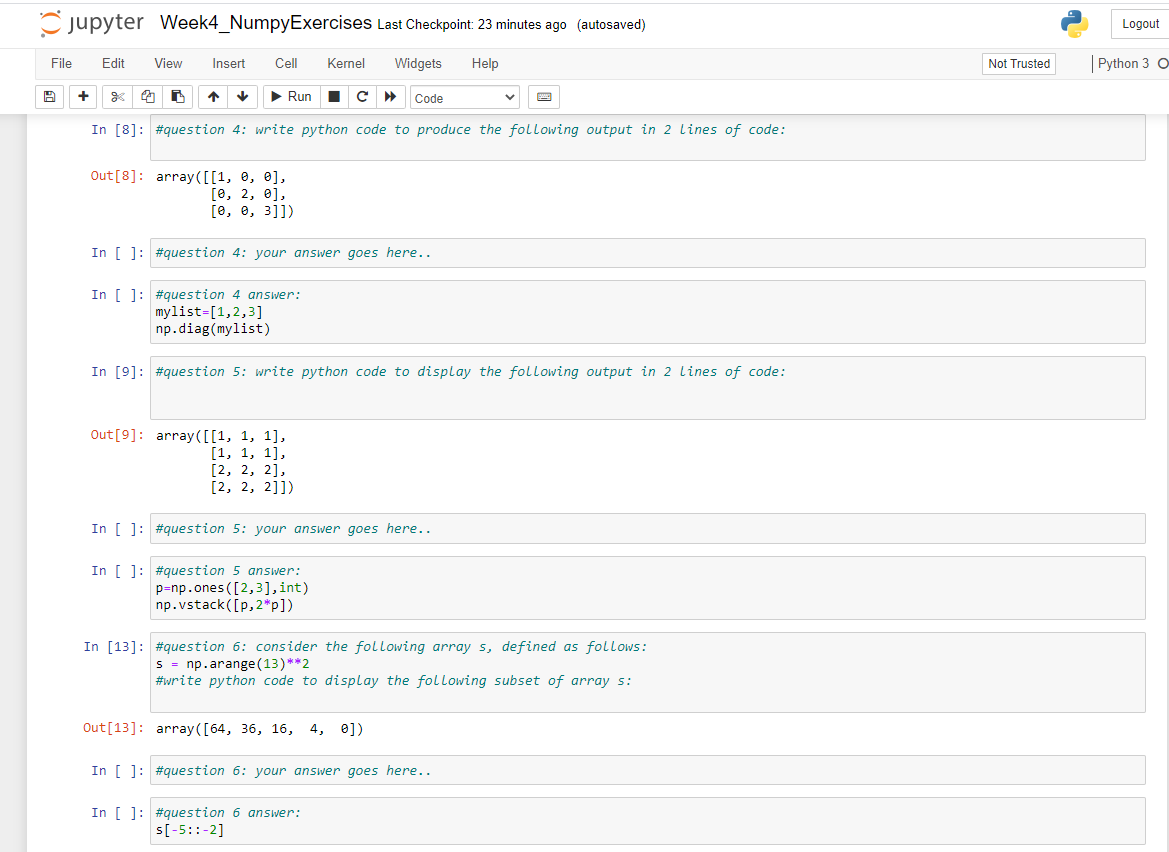Viewport: 1169px width, 852px height.
Task: Click the Jupyter logo
Action: coord(92,23)
